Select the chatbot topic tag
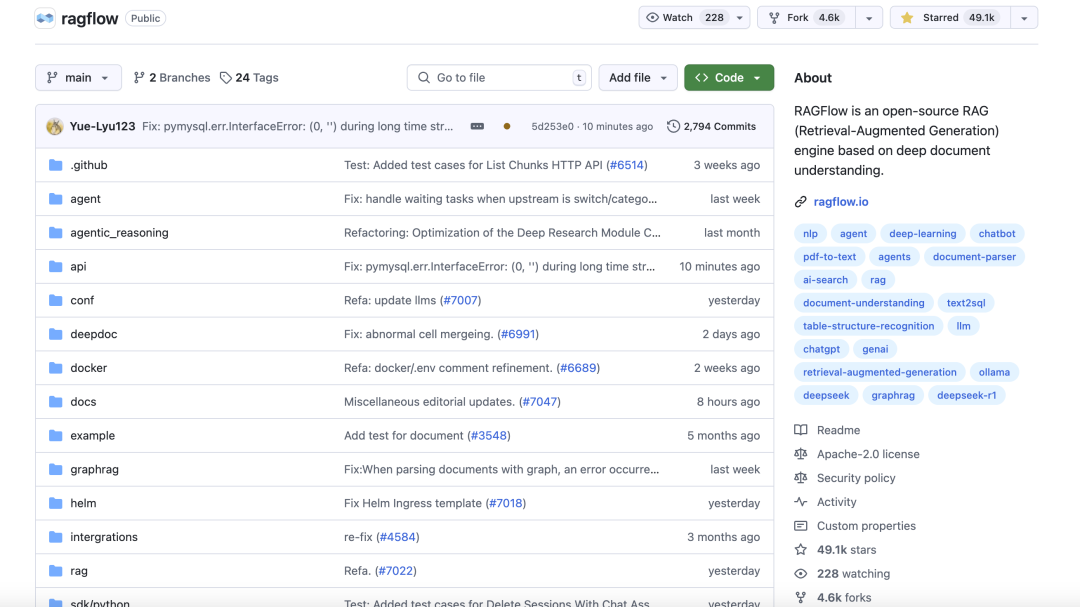 pos(997,234)
